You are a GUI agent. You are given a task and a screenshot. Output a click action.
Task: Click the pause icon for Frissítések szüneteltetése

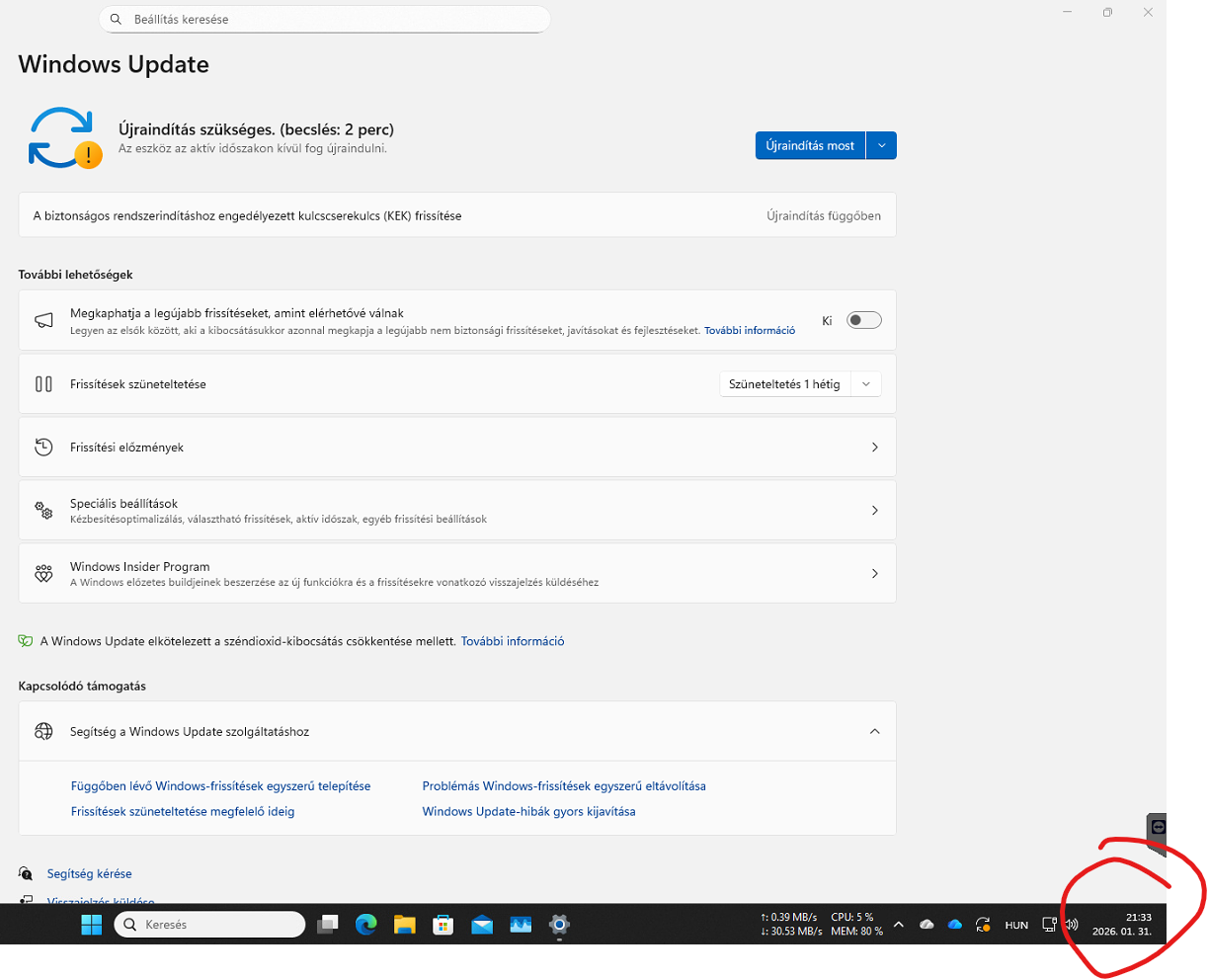(43, 384)
